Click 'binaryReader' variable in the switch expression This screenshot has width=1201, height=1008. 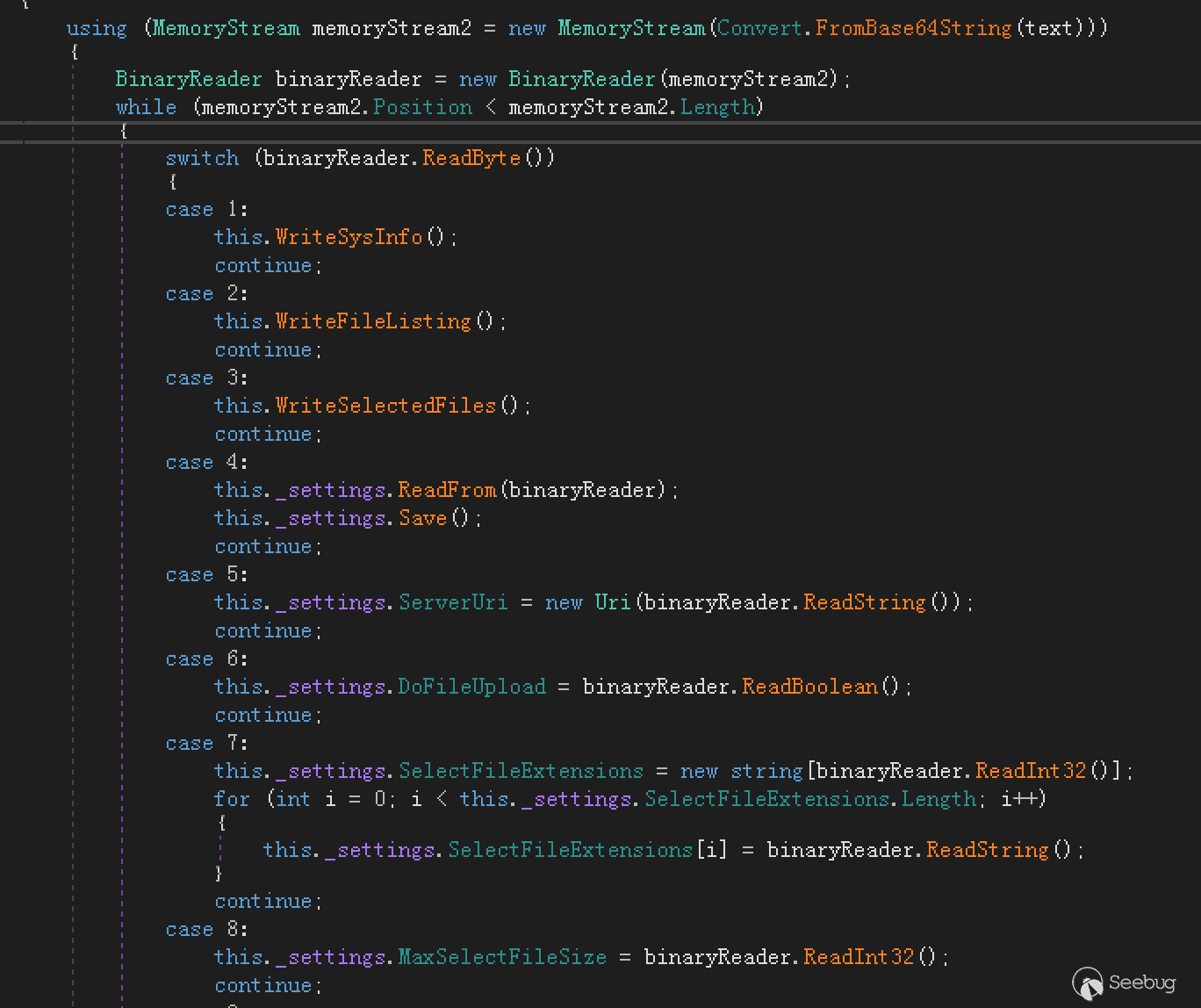coord(337,158)
